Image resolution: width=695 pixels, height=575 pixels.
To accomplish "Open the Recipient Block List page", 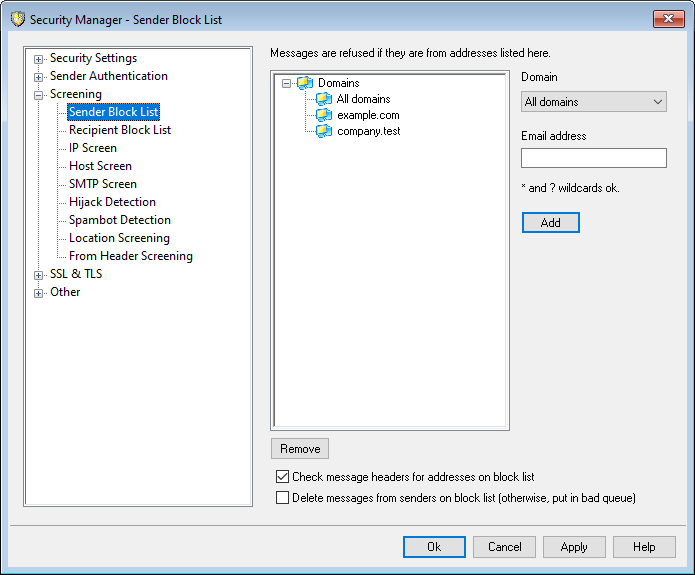I will pos(120,130).
